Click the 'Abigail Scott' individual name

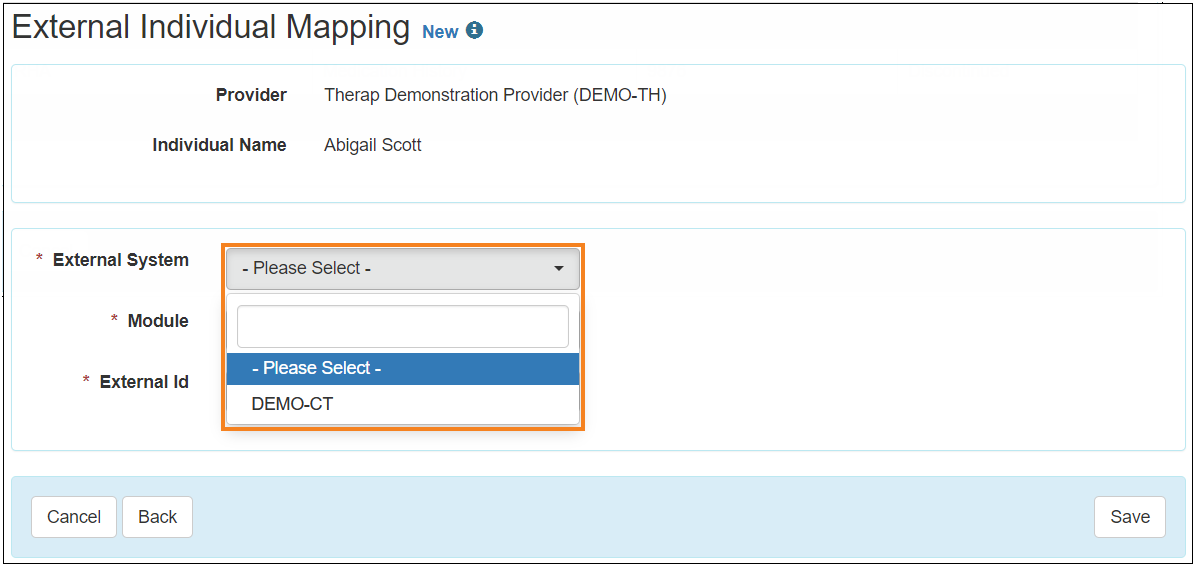pos(372,145)
